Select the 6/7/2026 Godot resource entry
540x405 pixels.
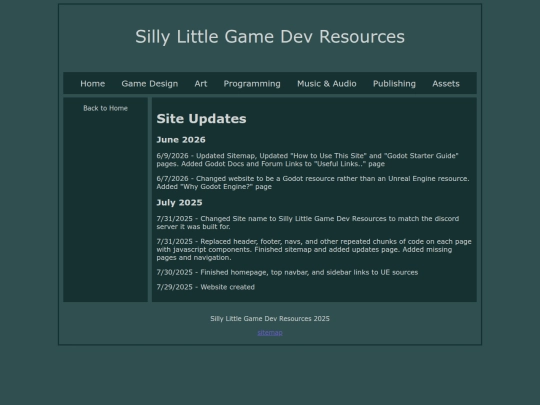click(313, 183)
